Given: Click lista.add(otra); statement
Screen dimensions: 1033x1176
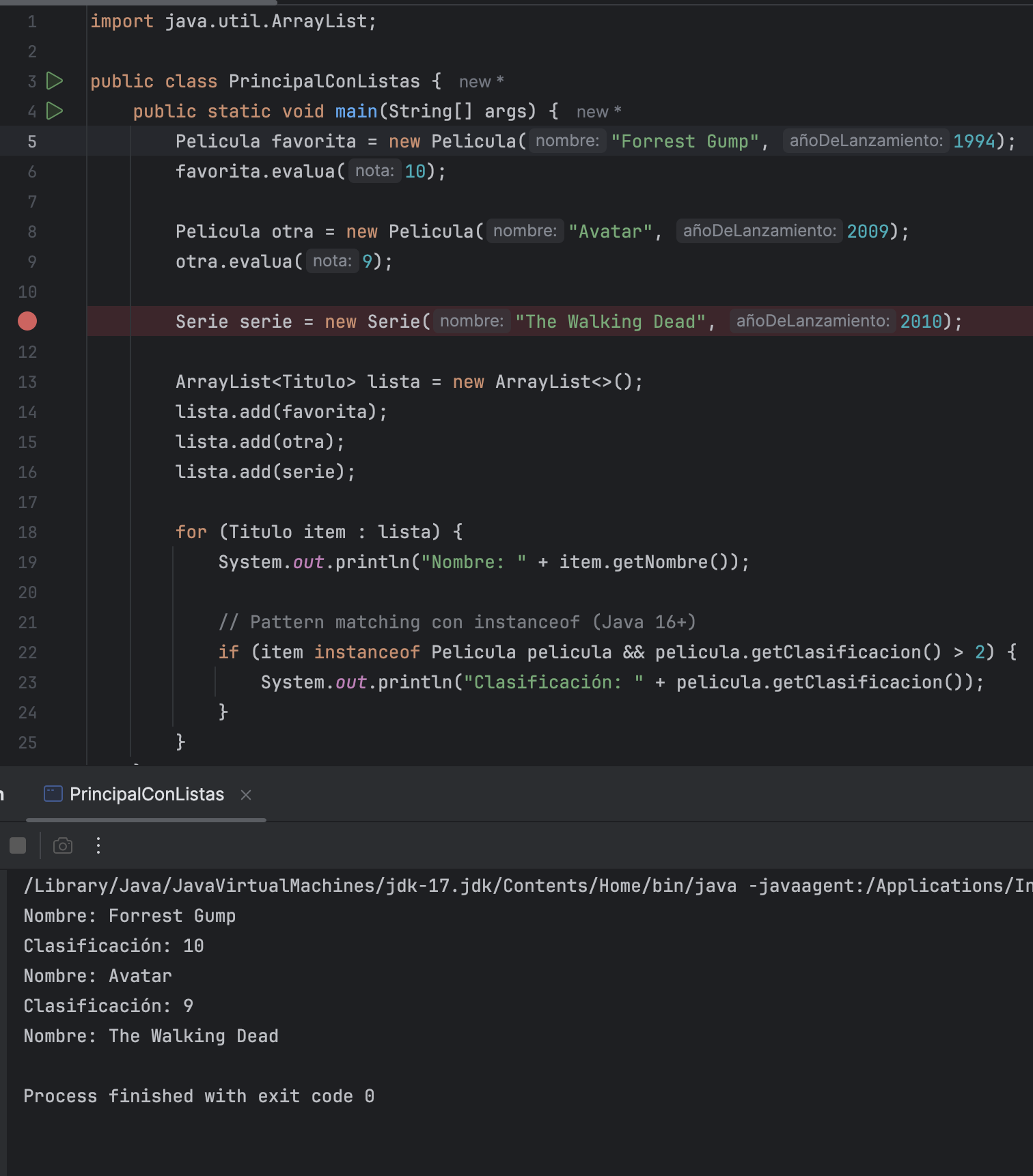Looking at the screenshot, I should 260,442.
